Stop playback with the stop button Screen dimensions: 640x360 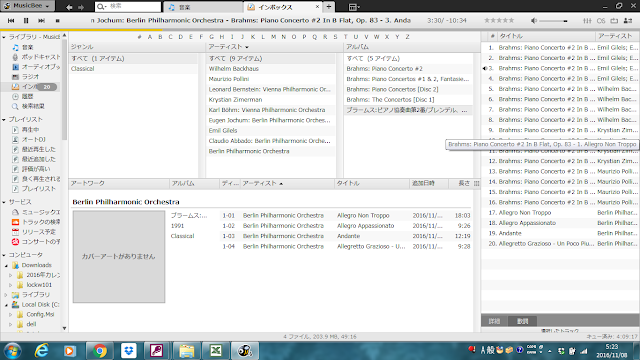(x=58, y=20)
